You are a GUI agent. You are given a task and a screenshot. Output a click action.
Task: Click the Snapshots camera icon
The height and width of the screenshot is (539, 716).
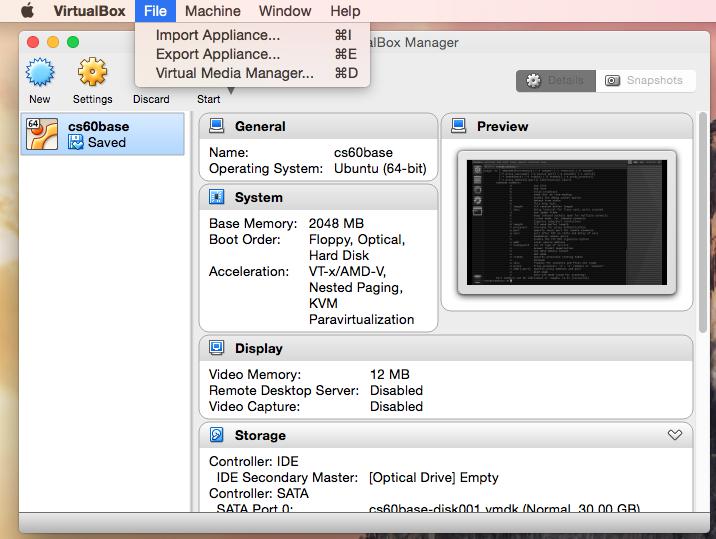tap(612, 81)
